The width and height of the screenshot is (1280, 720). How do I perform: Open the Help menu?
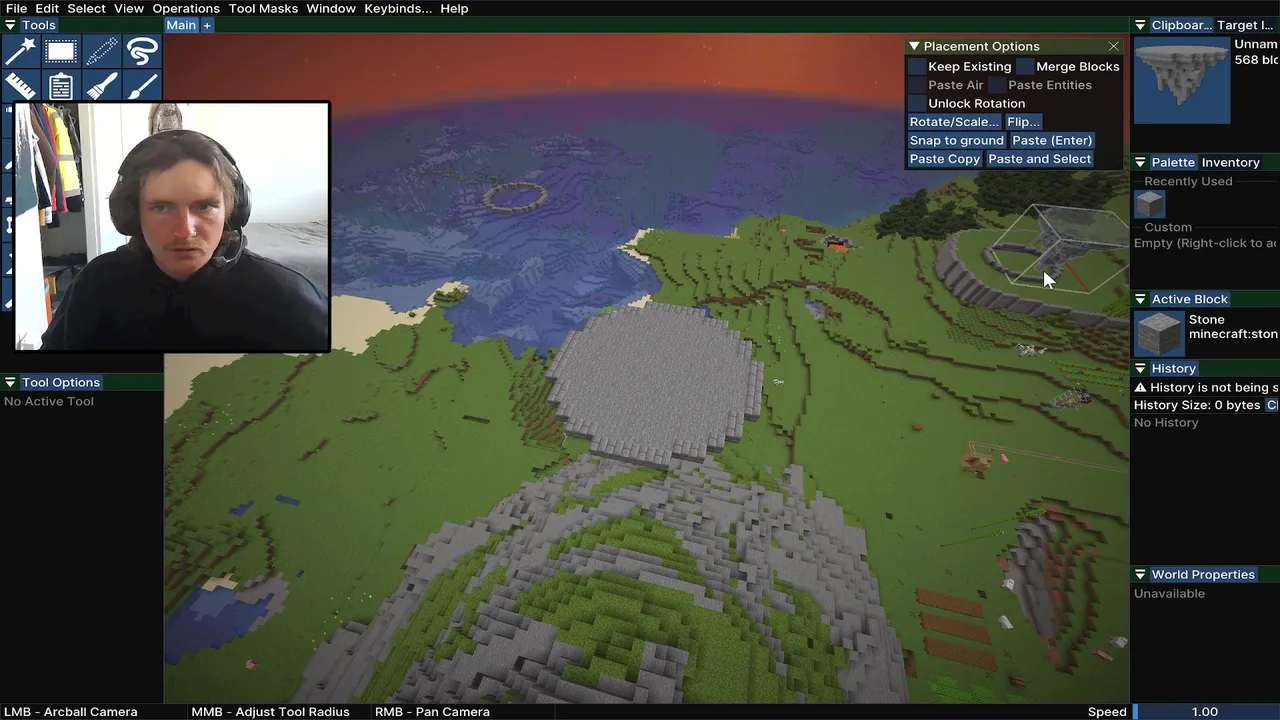click(x=454, y=8)
